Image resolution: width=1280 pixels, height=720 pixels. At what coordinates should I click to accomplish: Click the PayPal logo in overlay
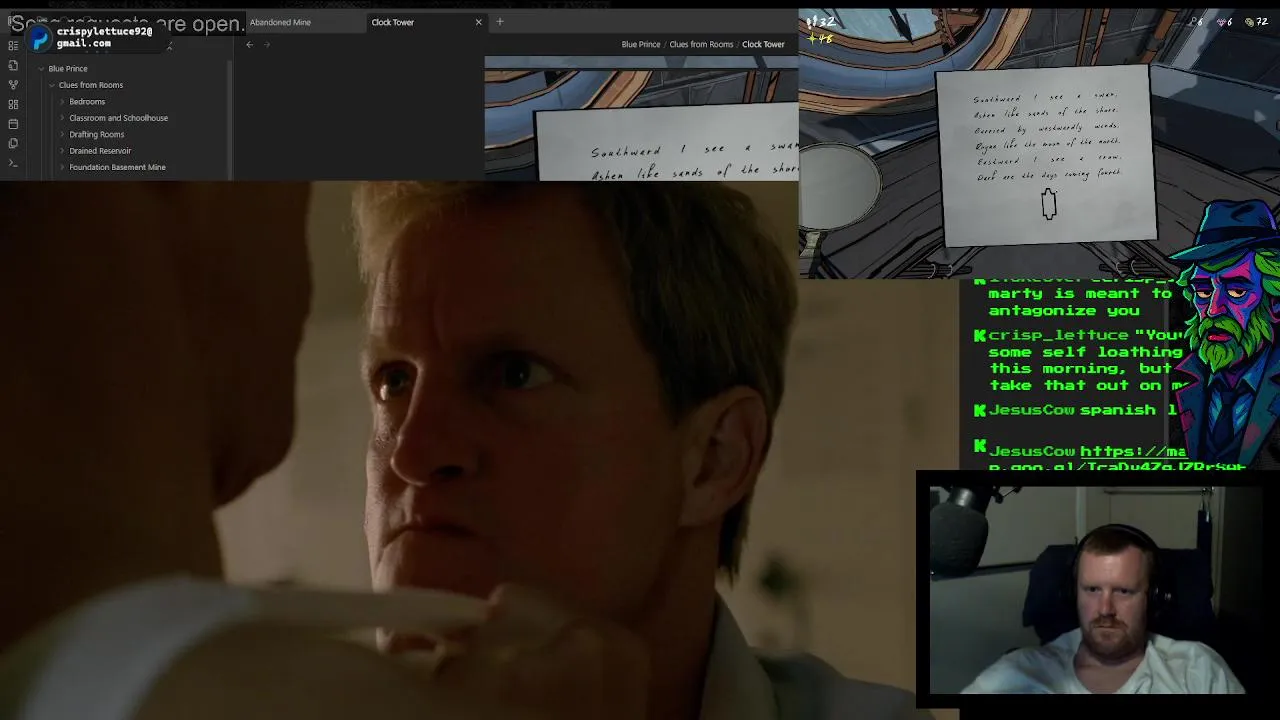[x=39, y=38]
